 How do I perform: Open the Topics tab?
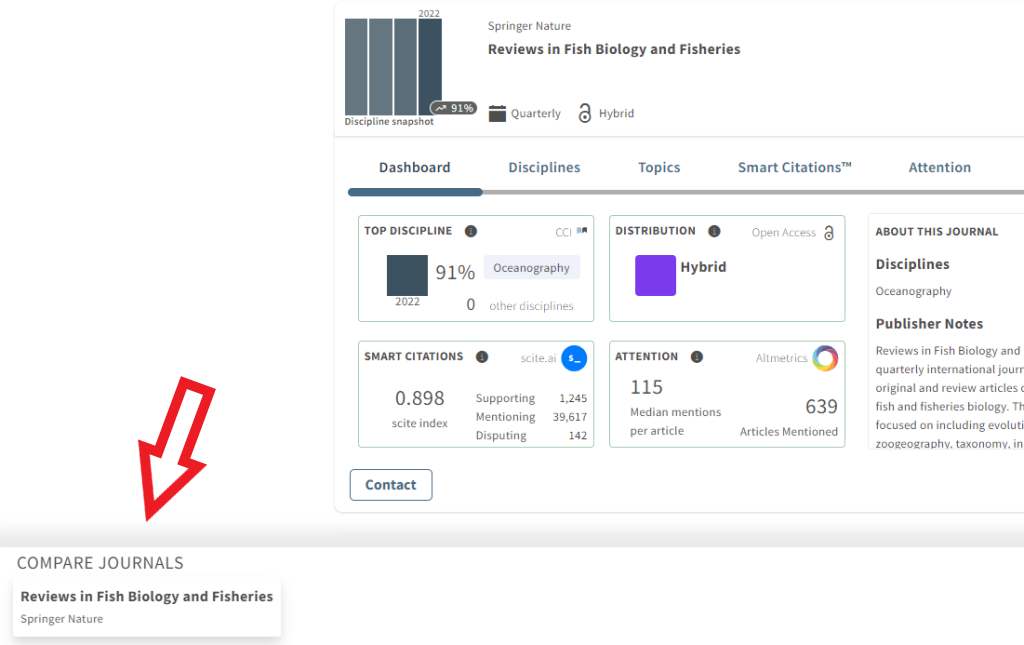click(x=659, y=167)
